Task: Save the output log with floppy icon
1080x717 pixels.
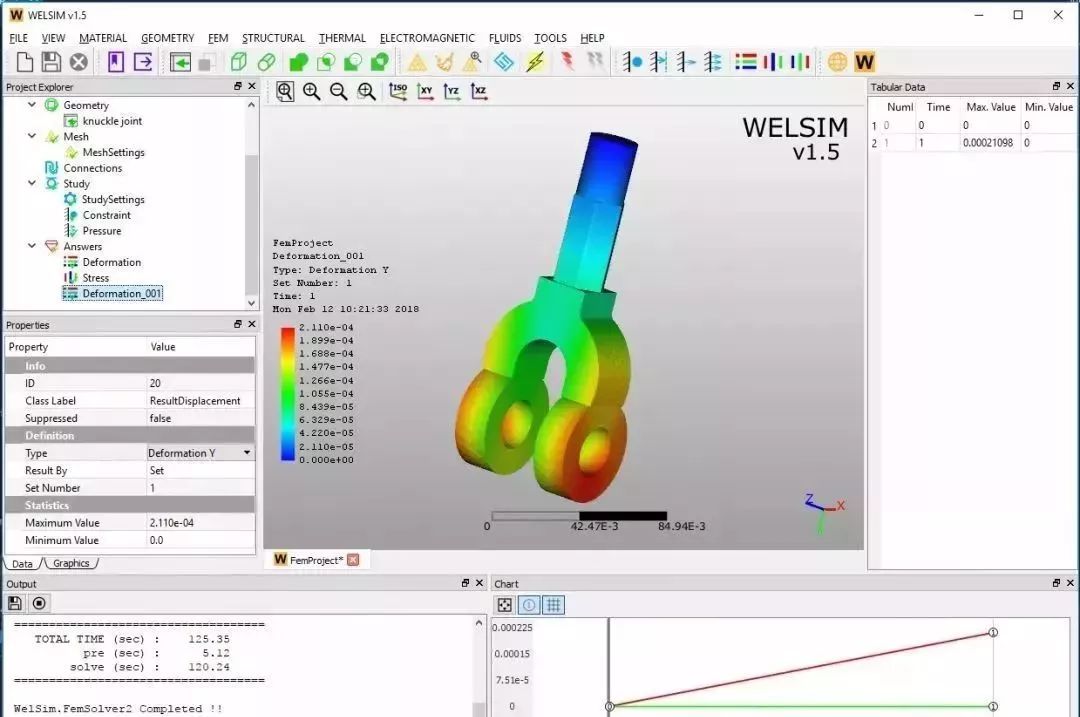Action: [14, 603]
